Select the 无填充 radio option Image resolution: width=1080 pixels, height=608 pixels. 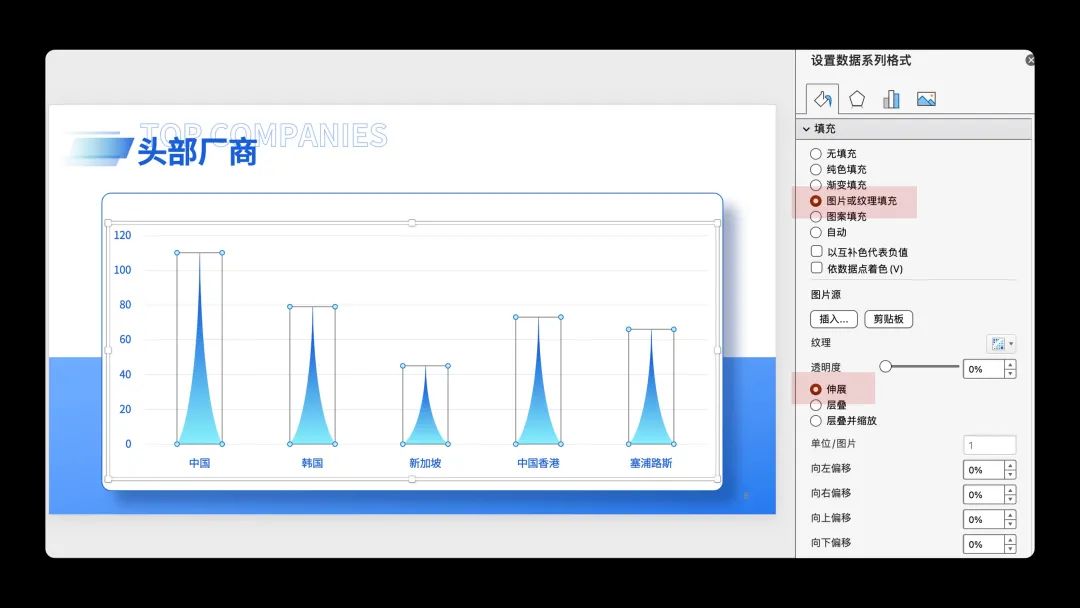tap(816, 154)
